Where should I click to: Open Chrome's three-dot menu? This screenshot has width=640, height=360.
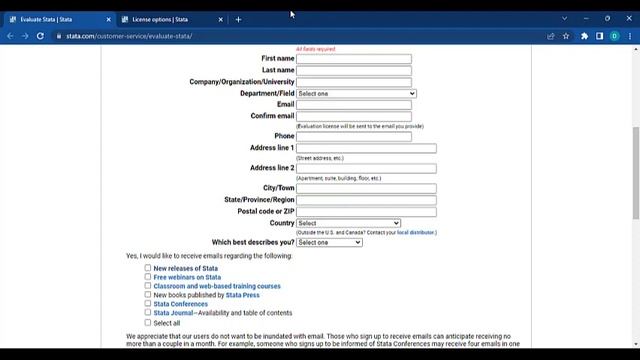[x=630, y=36]
